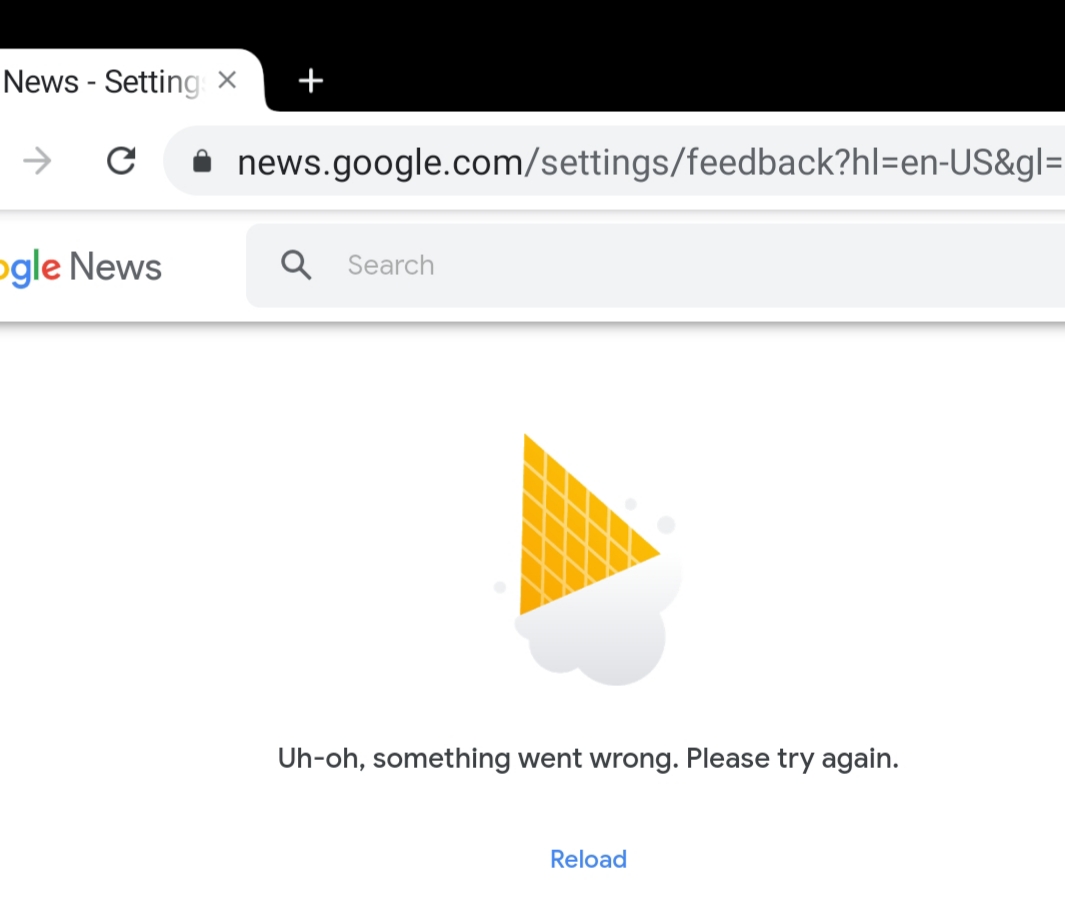
Task: Click the melted ice cream blob graphic
Action: tap(600, 645)
